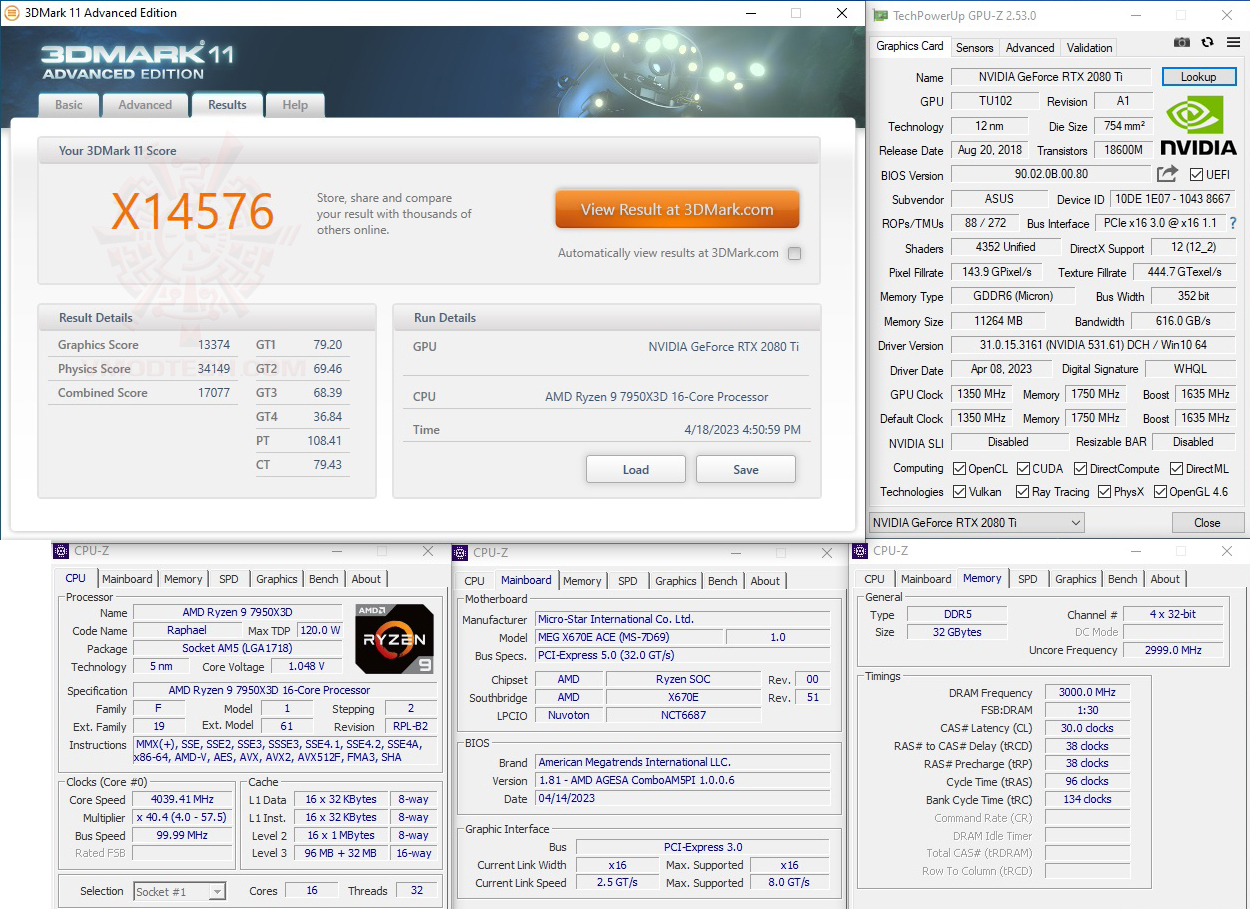Click Max TDP value 120.0 W
This screenshot has height=909, width=1250.
pos(320,631)
